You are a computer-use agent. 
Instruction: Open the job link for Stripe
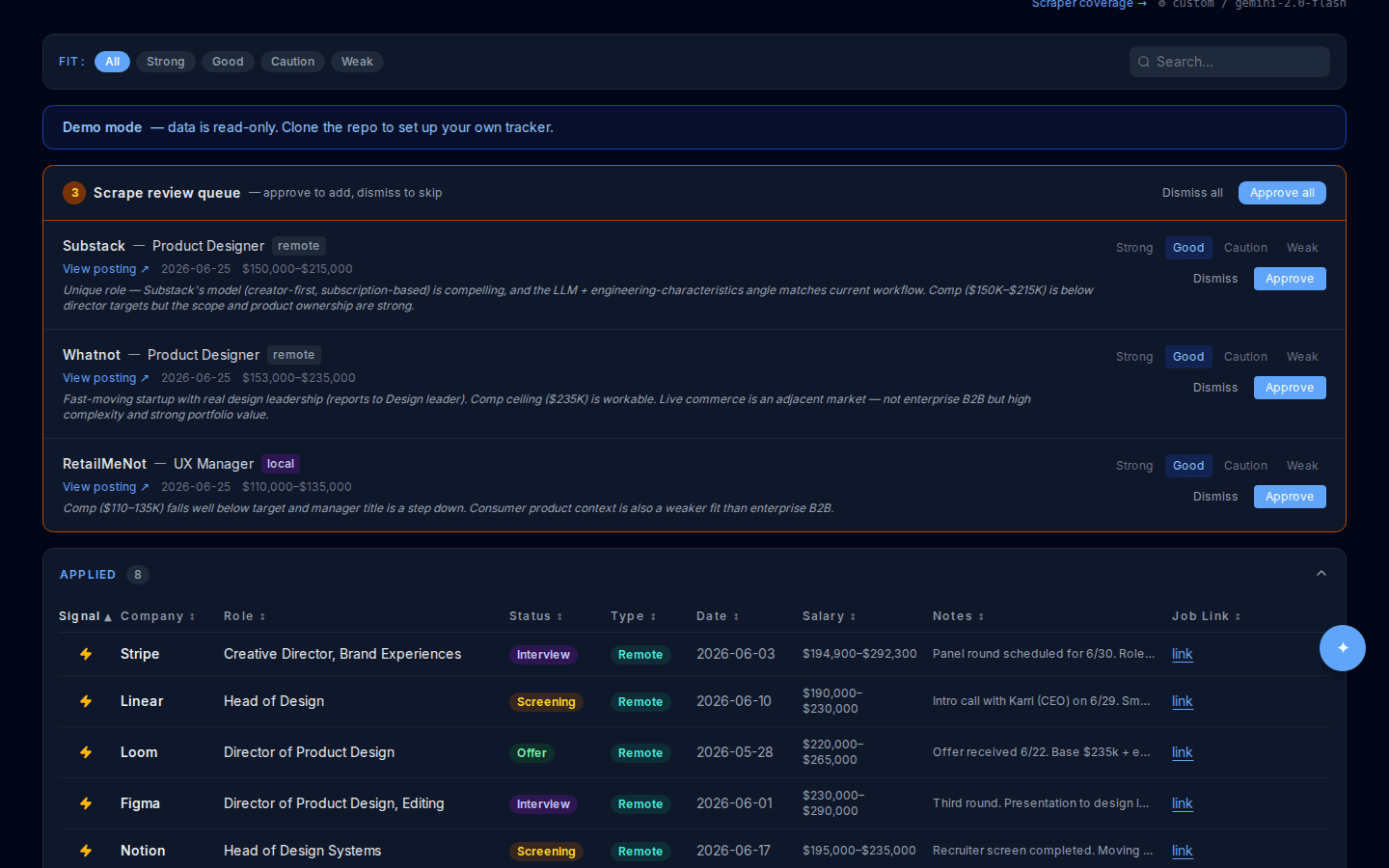click(x=1182, y=654)
